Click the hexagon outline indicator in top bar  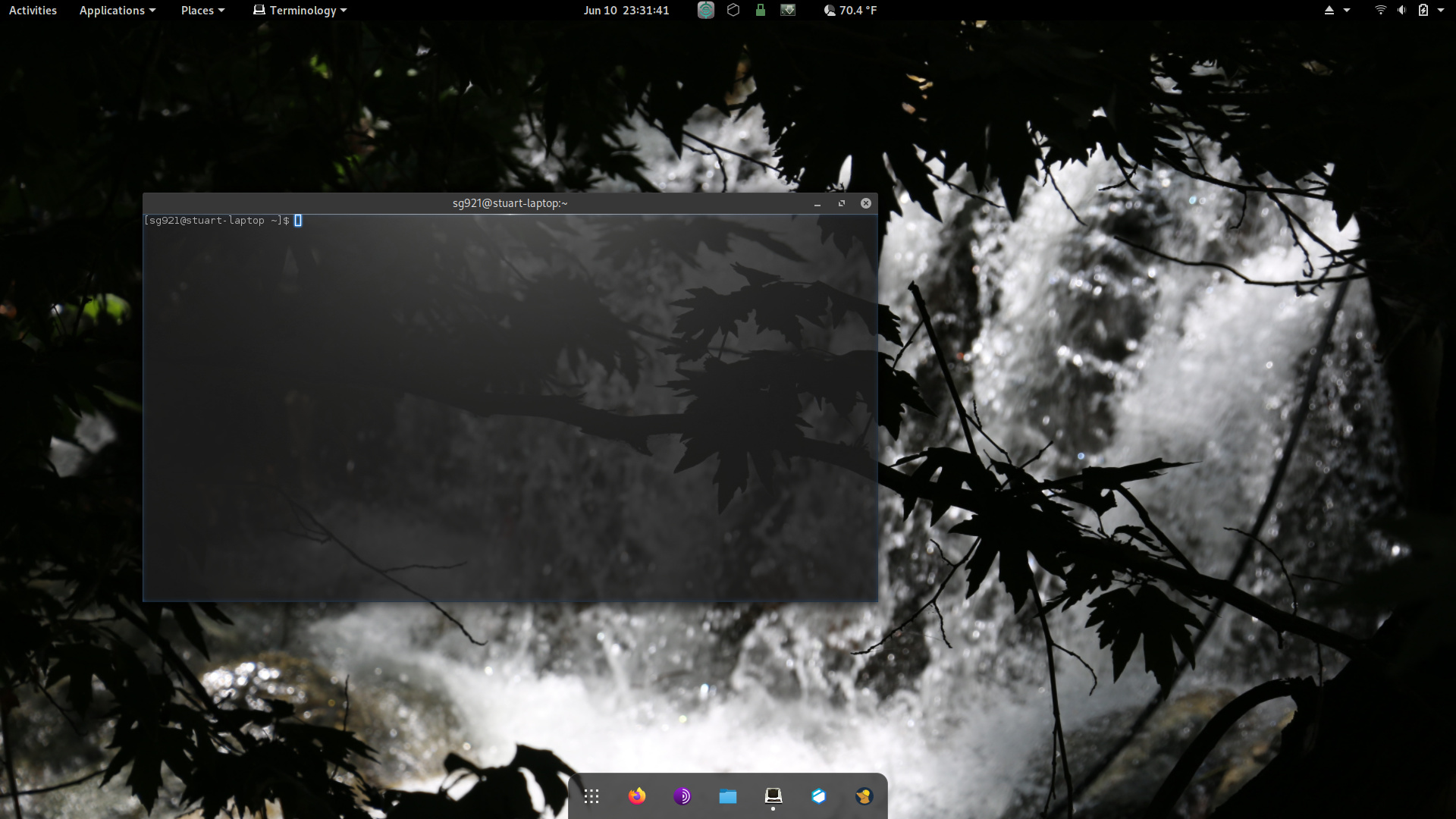[x=733, y=10]
